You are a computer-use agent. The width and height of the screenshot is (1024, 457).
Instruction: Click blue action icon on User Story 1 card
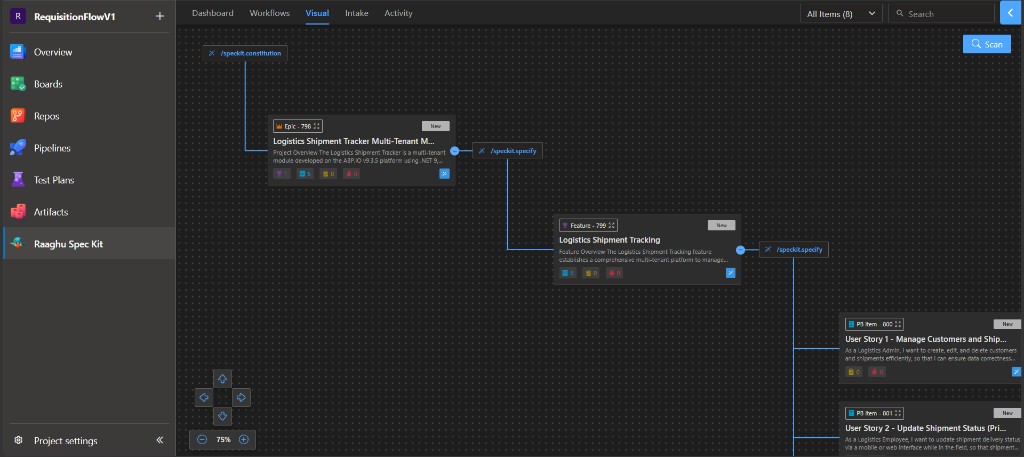1017,371
